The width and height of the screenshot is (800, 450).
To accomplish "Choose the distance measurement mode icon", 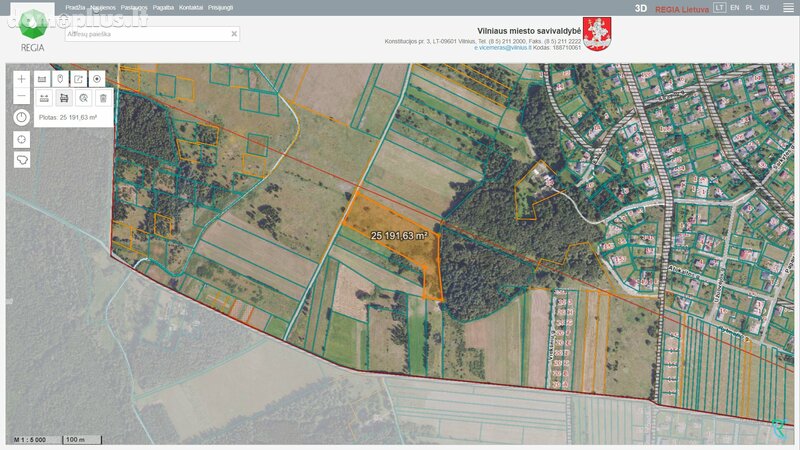I will coord(44,98).
